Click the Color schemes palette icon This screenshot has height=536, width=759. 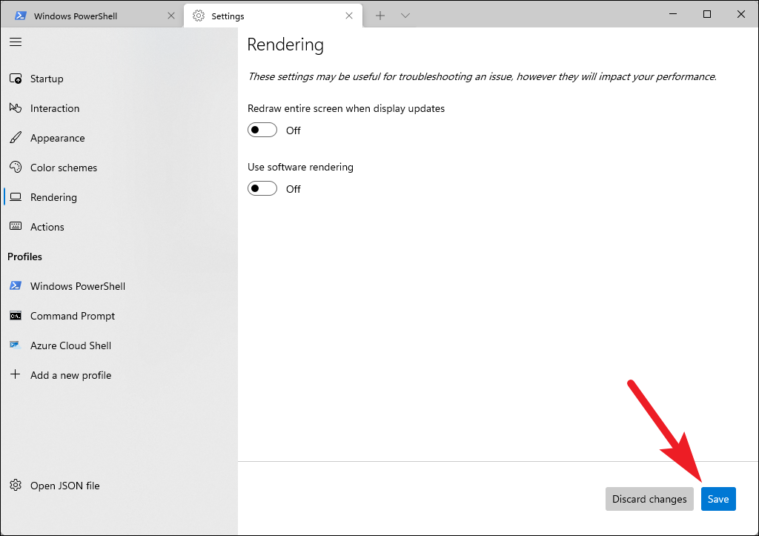(15, 168)
